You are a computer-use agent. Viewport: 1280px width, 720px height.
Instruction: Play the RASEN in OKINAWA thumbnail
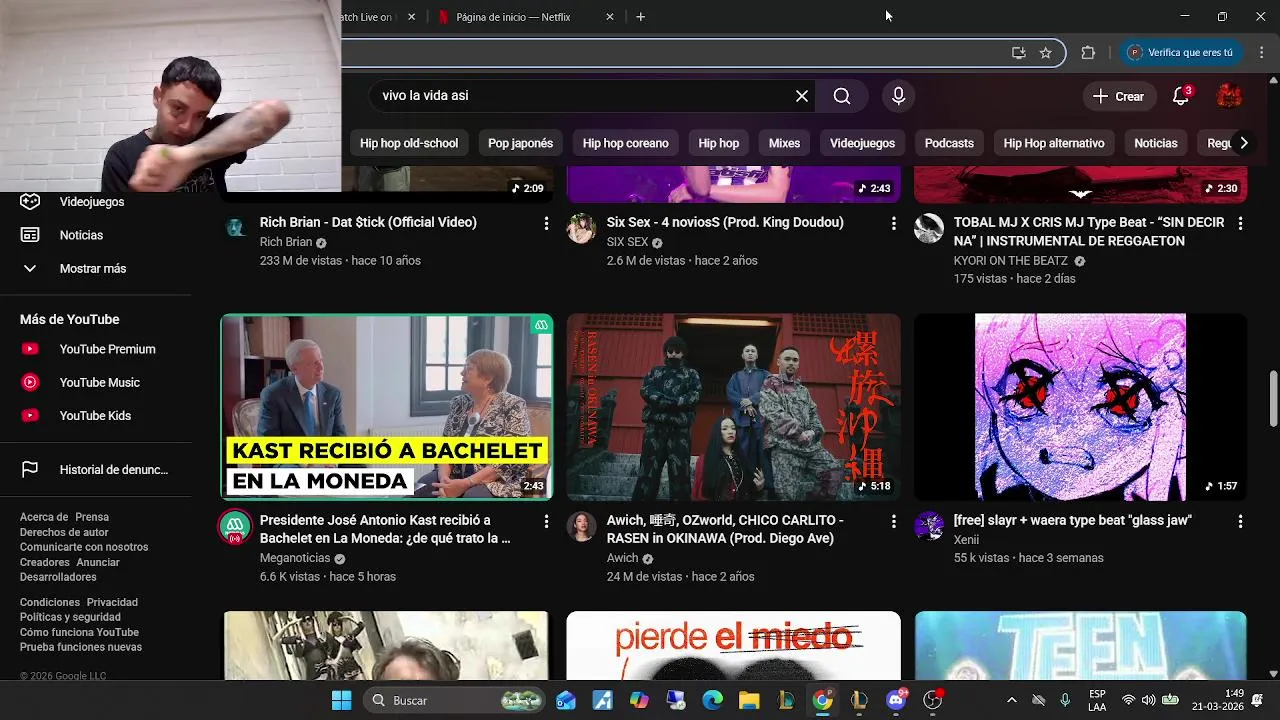tap(734, 407)
